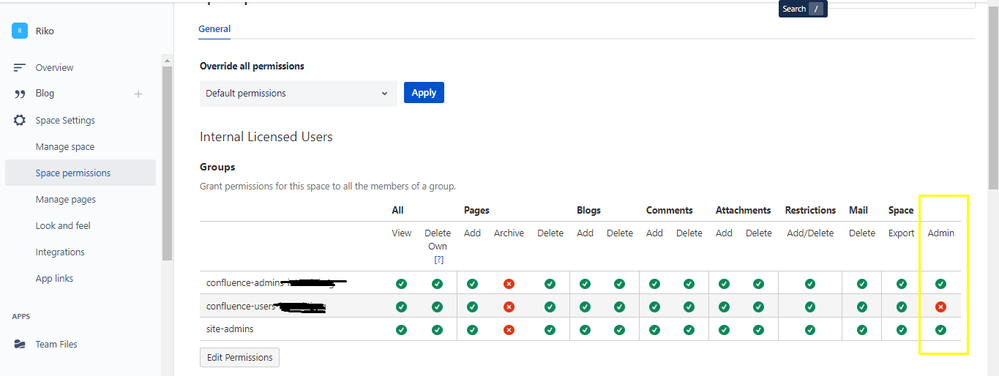Open the [?] help link under Delete Own
The image size is (999, 376).
(438, 259)
